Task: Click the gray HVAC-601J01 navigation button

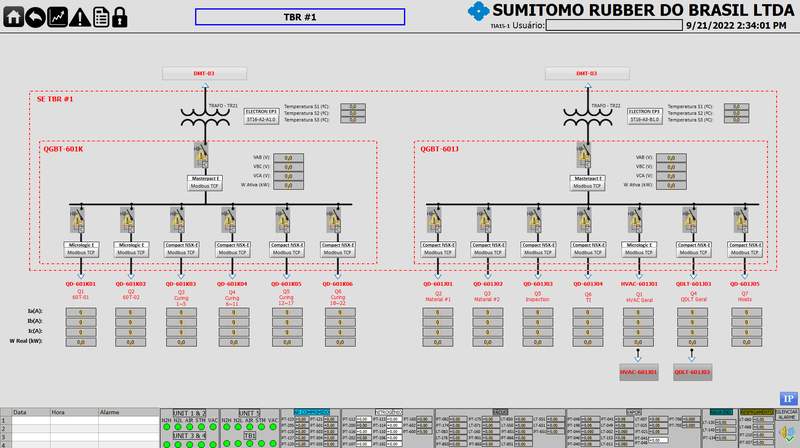Action: [x=638, y=372]
